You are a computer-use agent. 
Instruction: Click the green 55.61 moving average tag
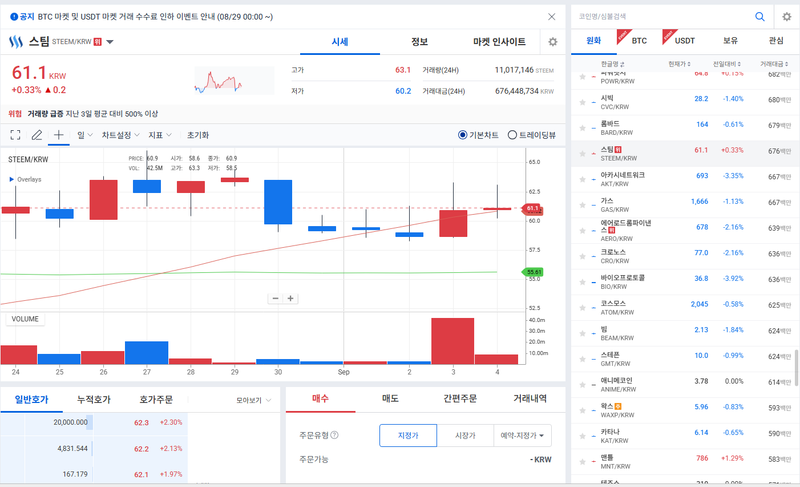click(533, 272)
